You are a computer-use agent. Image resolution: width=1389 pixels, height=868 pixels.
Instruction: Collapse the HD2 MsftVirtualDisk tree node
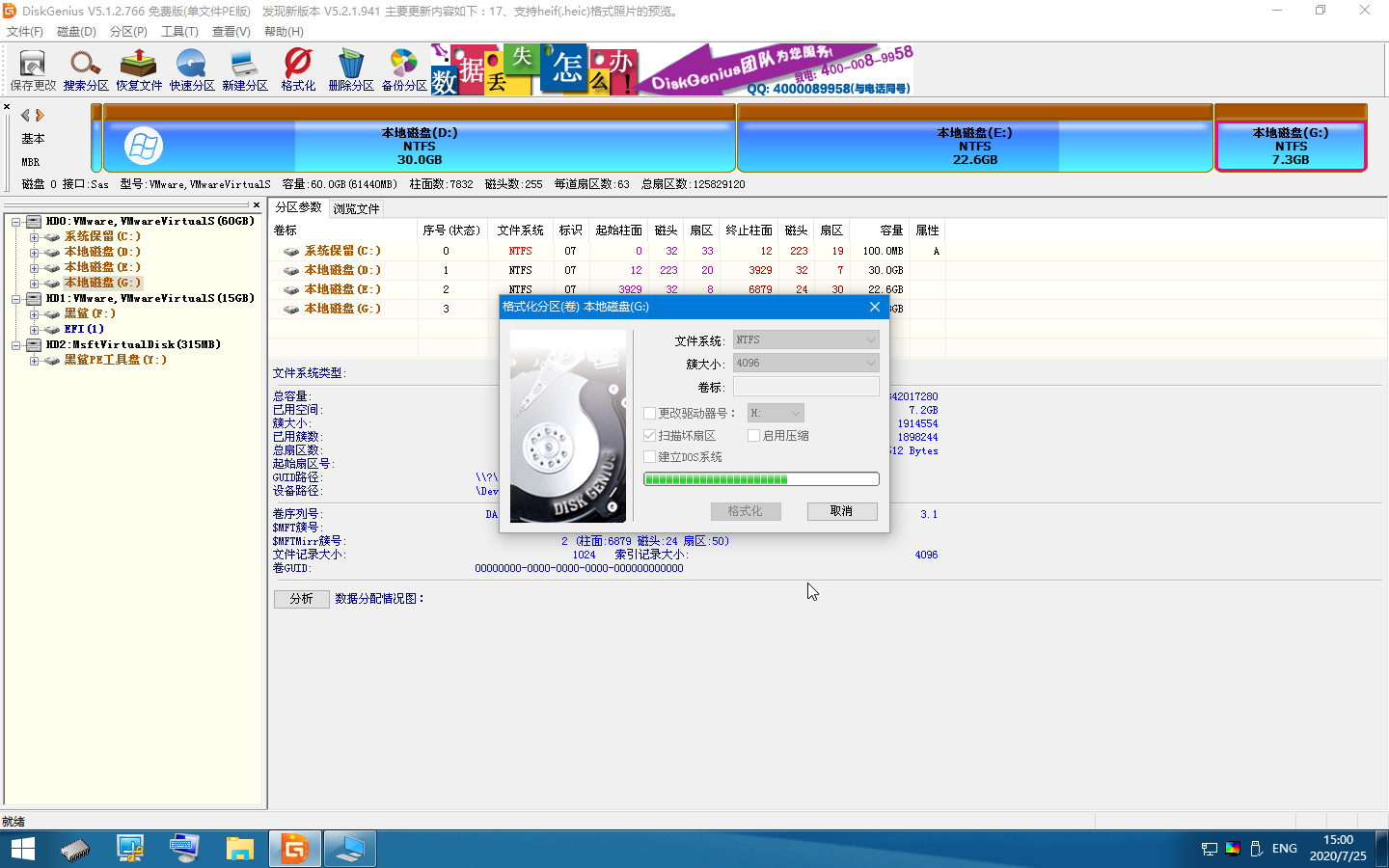16,345
